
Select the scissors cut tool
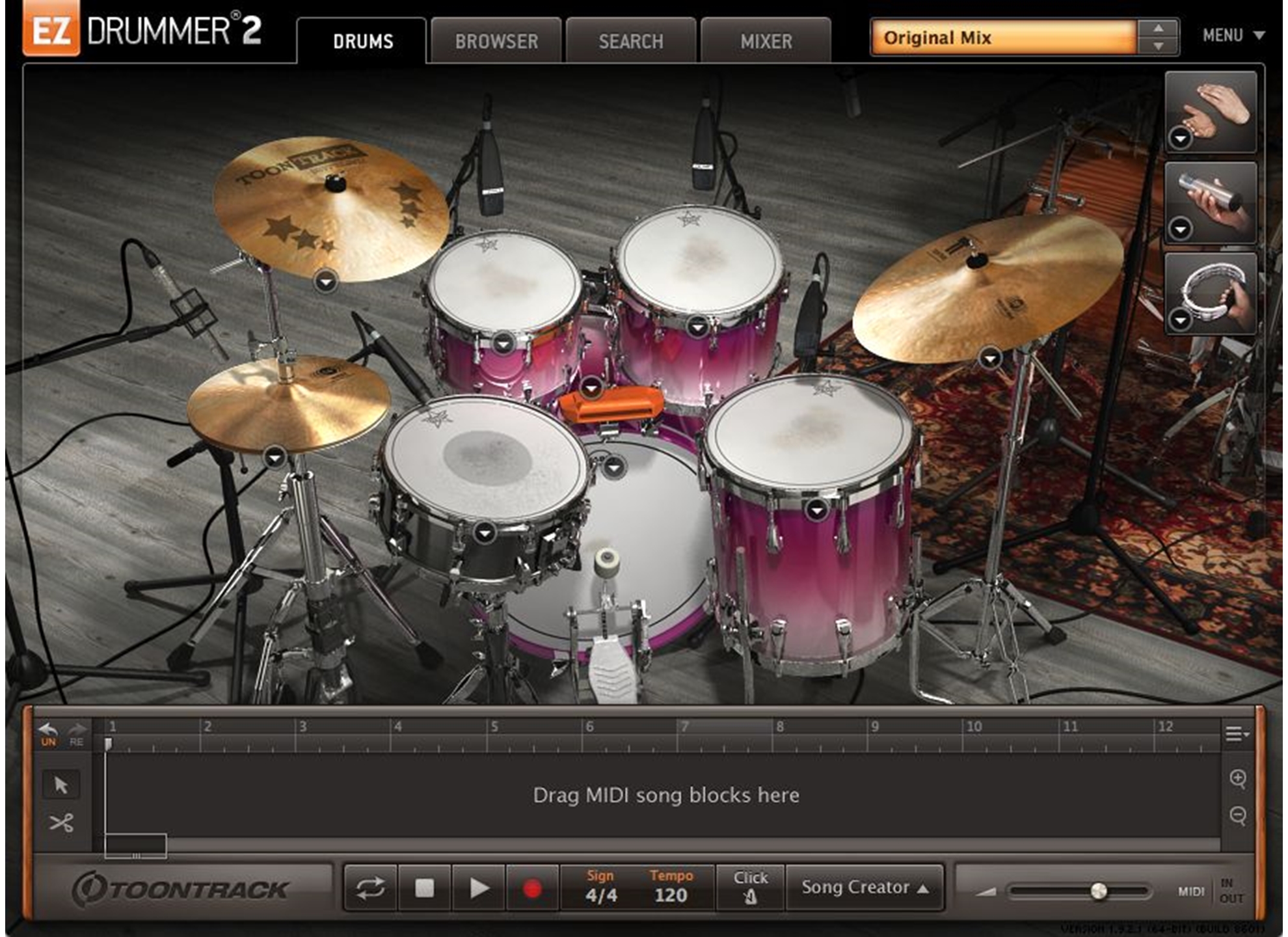point(61,823)
